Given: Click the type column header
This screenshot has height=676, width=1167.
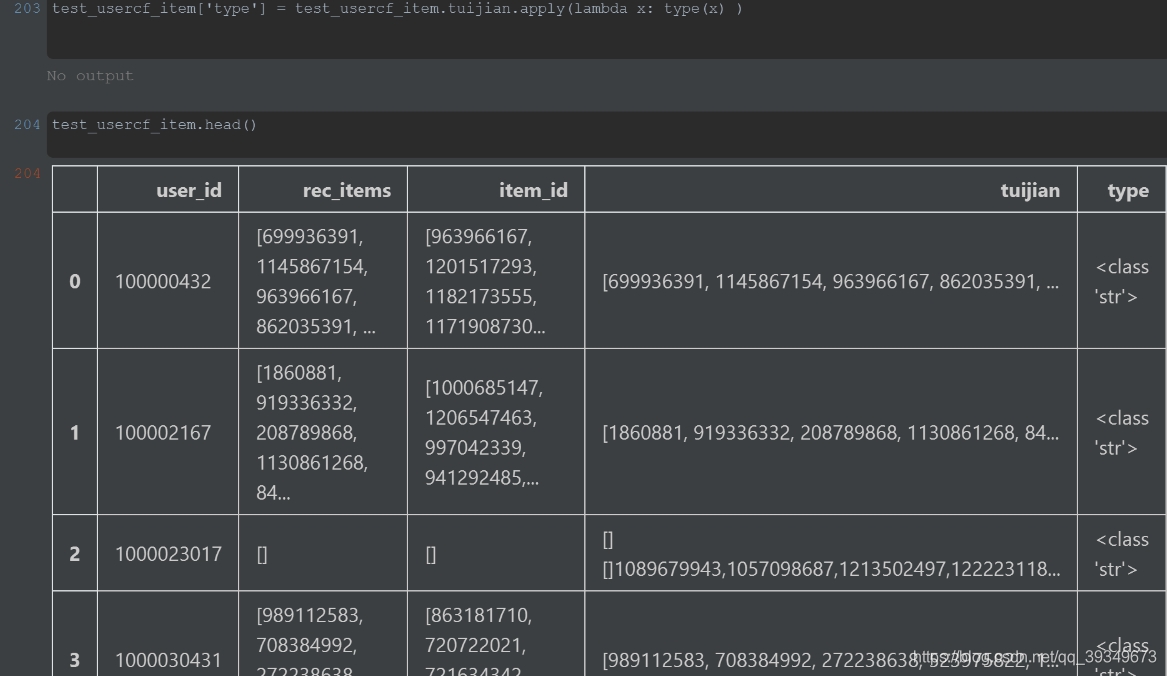Looking at the screenshot, I should pyautogui.click(x=1122, y=190).
